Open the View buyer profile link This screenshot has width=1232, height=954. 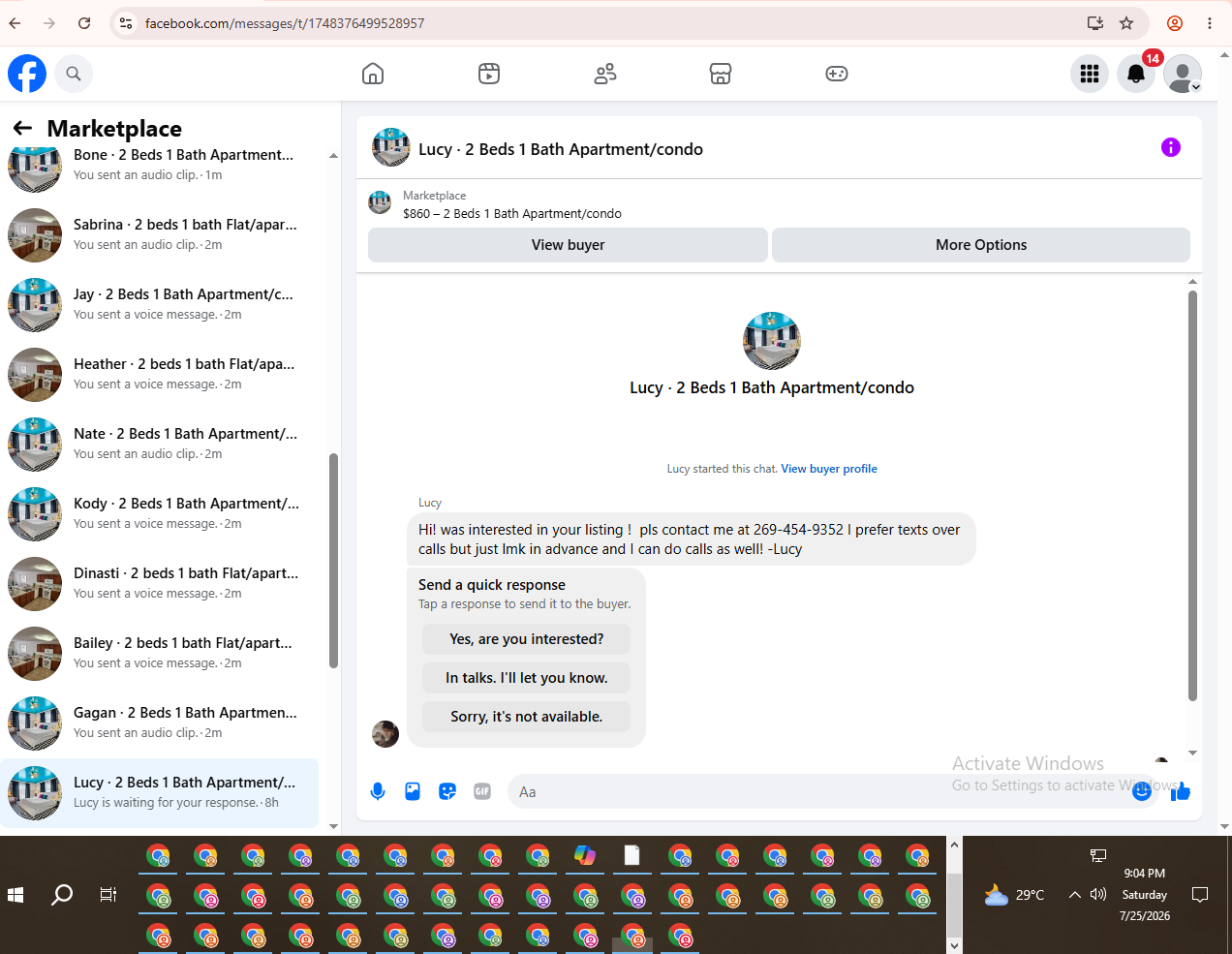pyautogui.click(x=829, y=469)
